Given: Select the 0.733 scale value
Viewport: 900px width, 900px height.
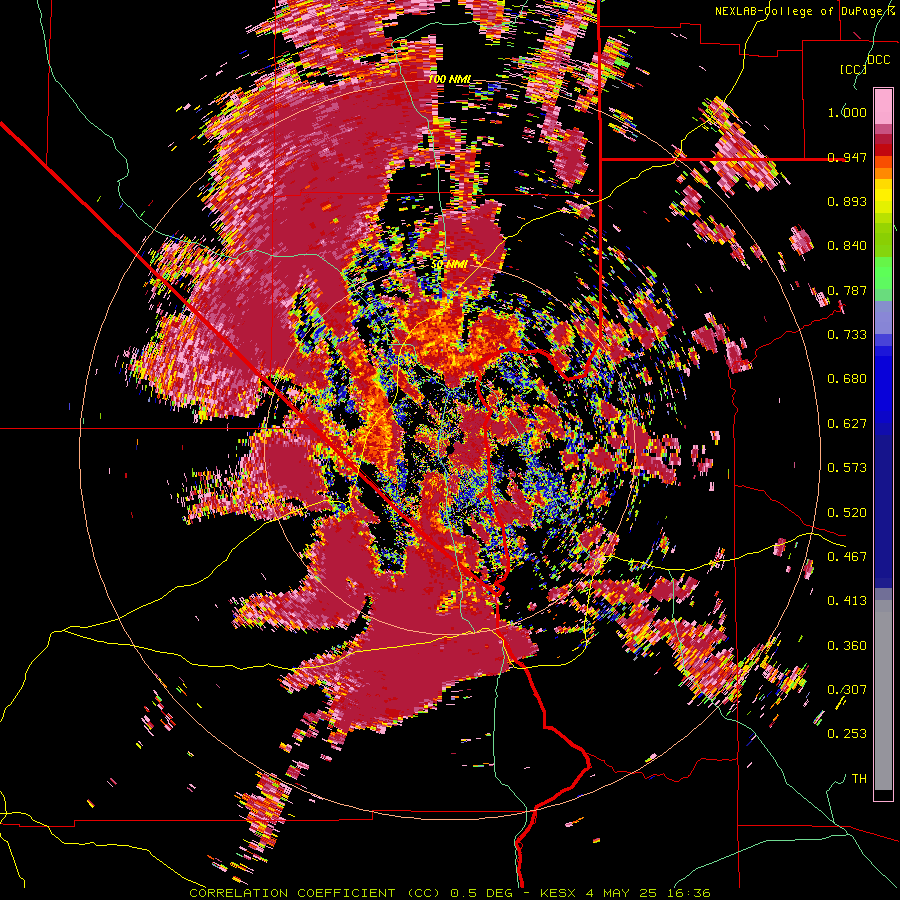Looking at the screenshot, I should coord(847,335).
